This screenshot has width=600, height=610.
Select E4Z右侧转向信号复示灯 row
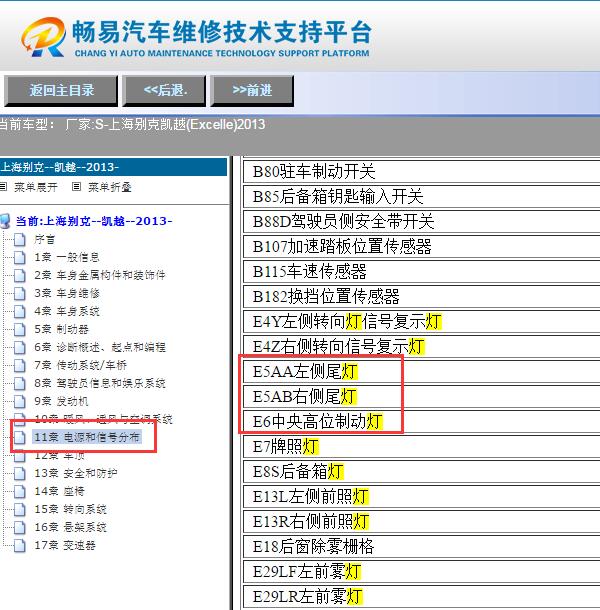click(421, 347)
